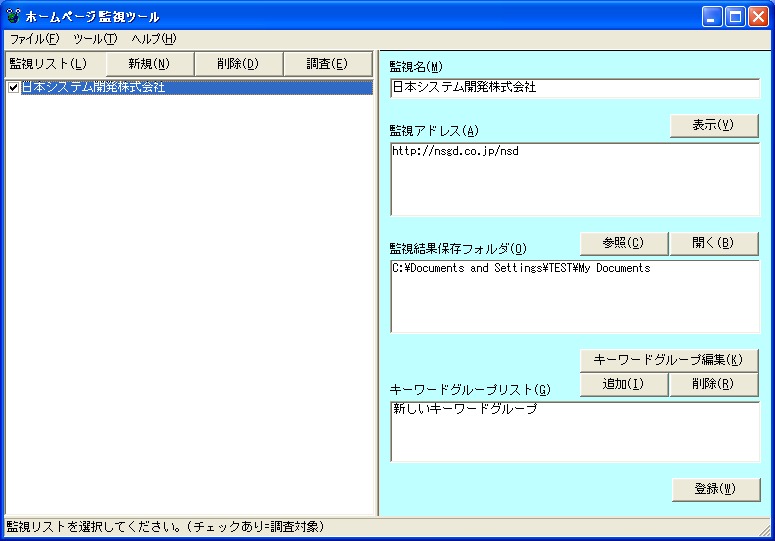Maximize the ホームページ監視ツール window

click(735, 17)
